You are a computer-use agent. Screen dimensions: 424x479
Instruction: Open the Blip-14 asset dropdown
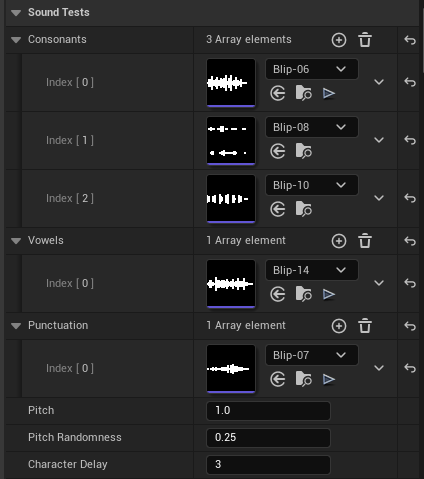point(312,270)
